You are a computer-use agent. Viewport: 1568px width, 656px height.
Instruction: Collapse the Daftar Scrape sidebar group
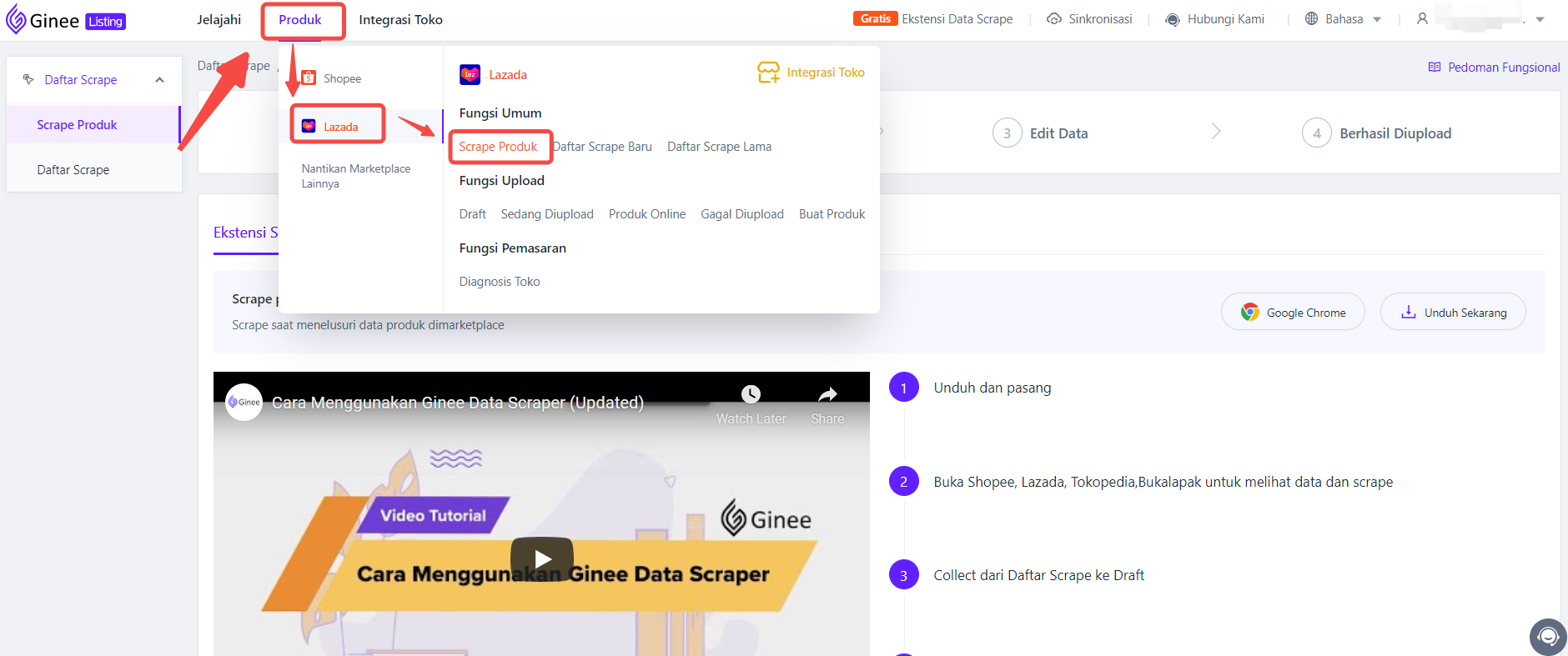point(159,80)
